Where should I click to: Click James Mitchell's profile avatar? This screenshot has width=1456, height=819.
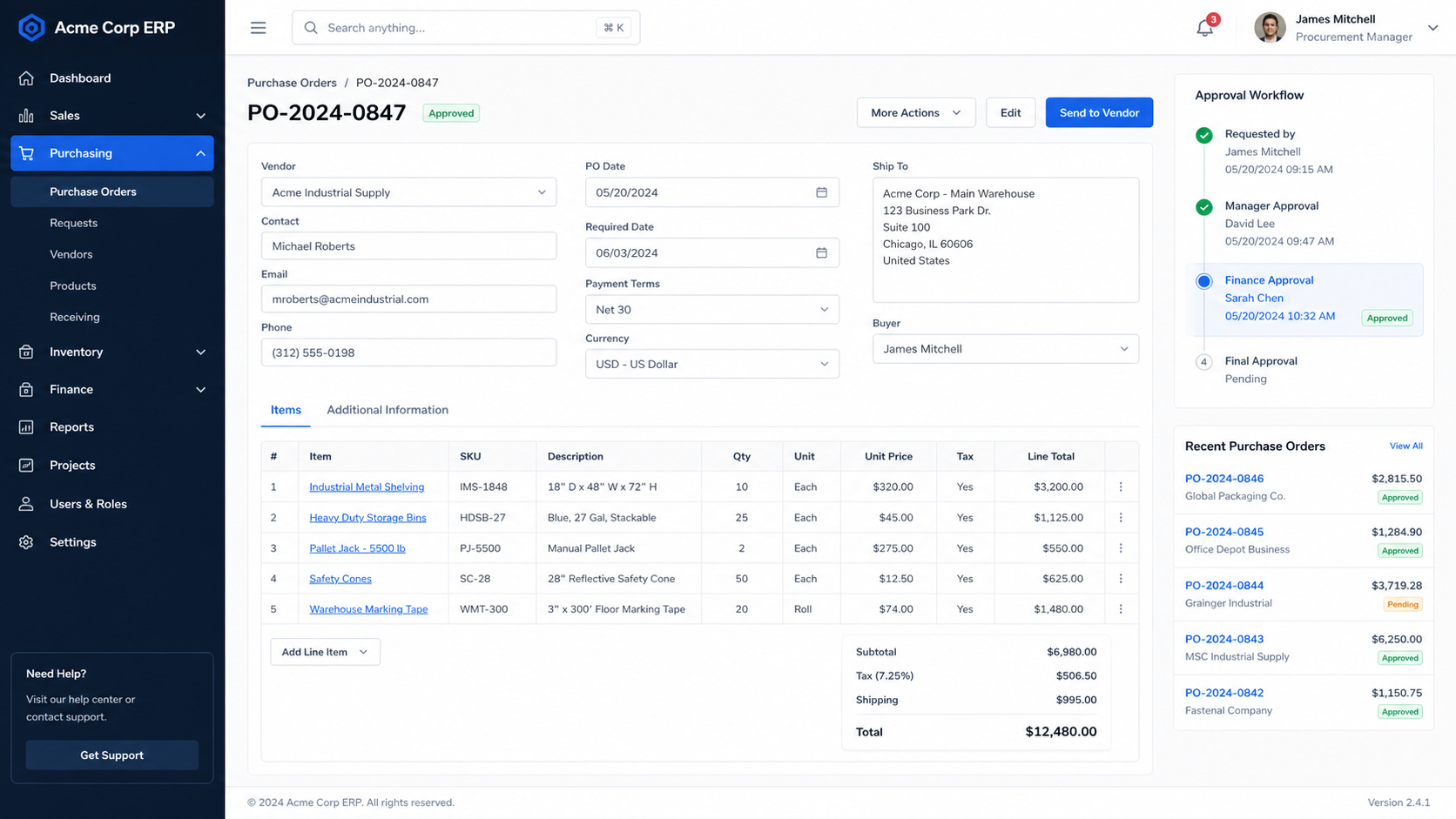[1270, 28]
